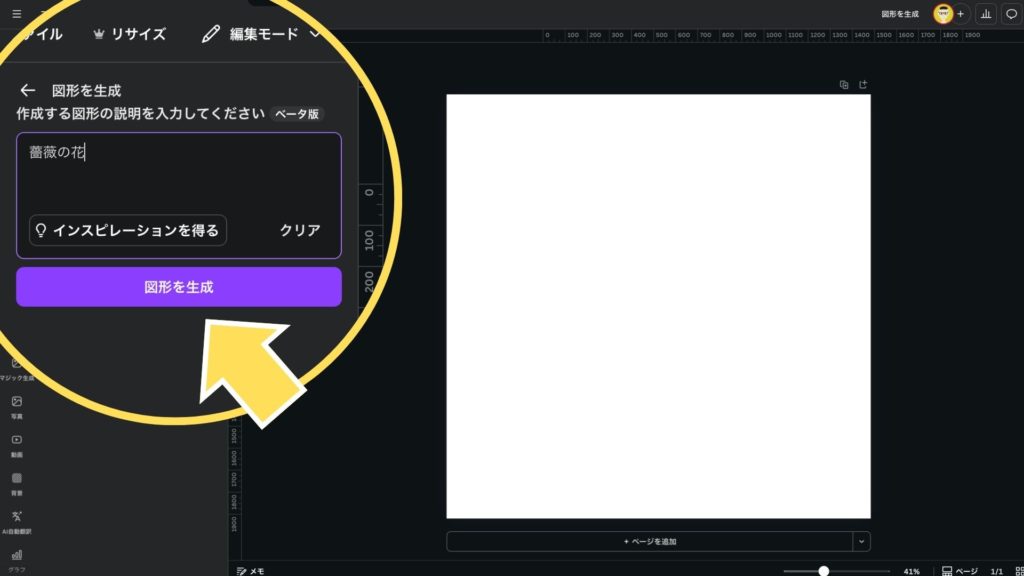This screenshot has height=576, width=1024.
Task: Open the リサイズ menu with crown
Action: pyautogui.click(x=129, y=34)
